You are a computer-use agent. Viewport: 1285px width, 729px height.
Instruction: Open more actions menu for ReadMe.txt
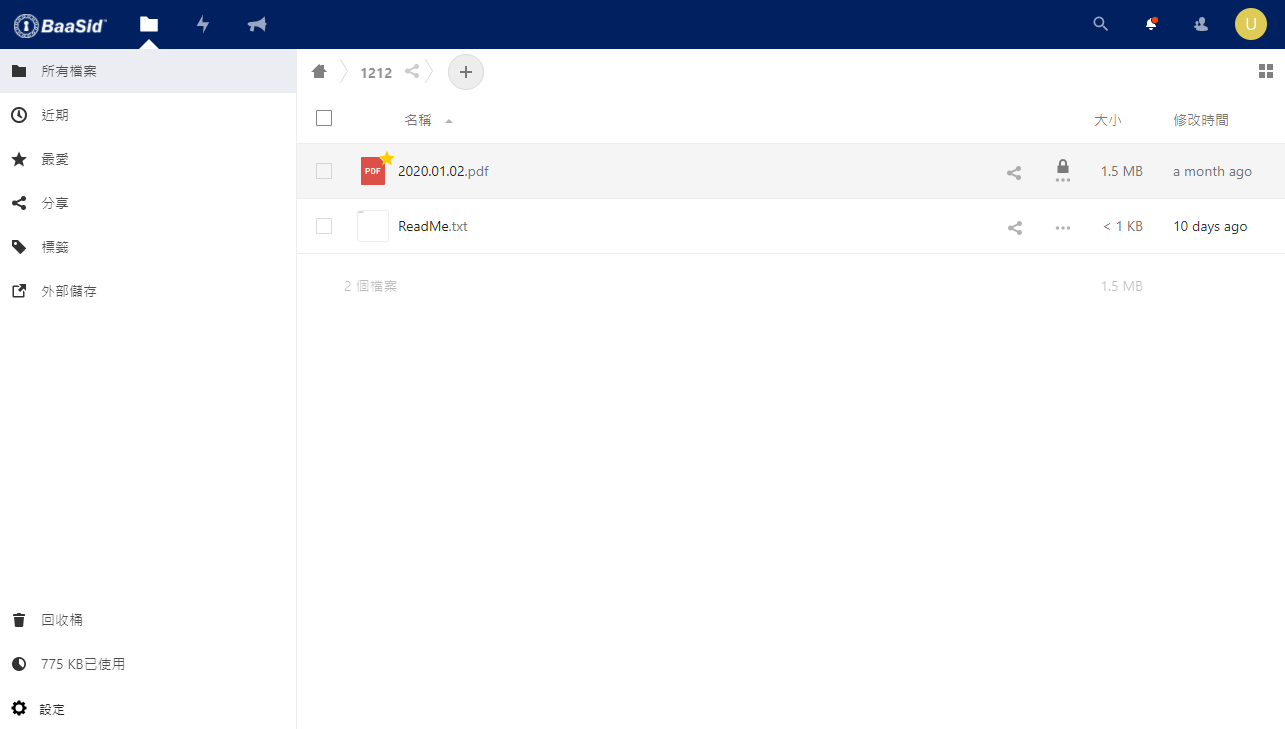[1063, 227]
